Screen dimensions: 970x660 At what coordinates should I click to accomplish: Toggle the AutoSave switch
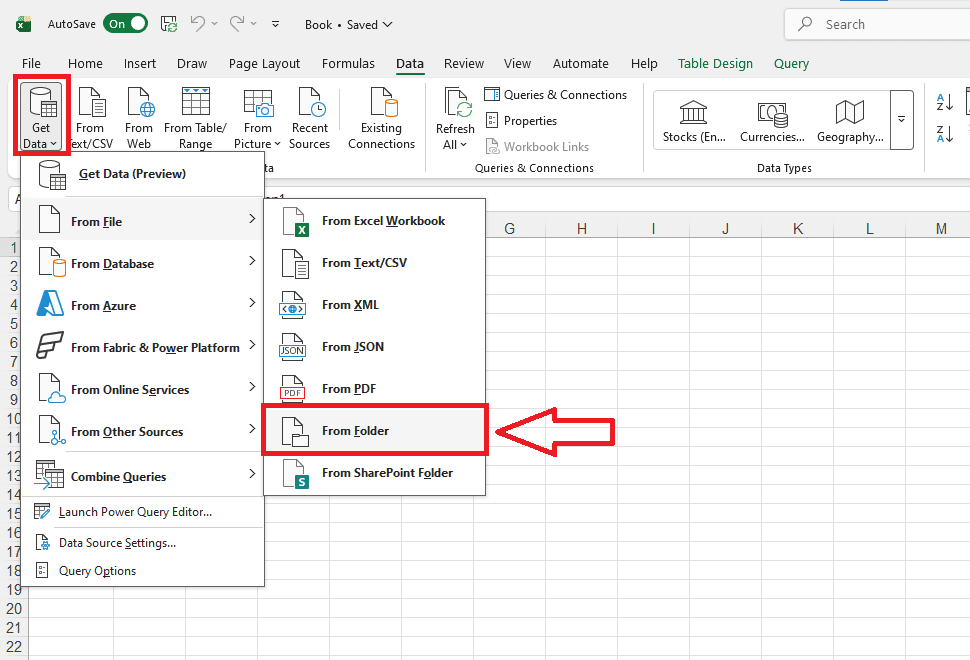tap(125, 24)
